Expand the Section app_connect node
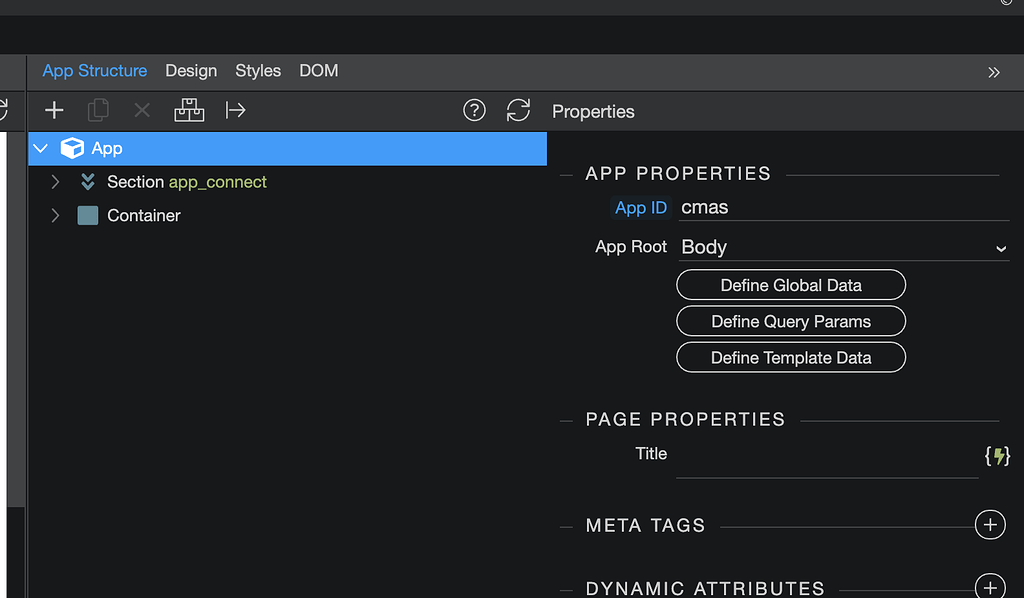 tap(55, 182)
